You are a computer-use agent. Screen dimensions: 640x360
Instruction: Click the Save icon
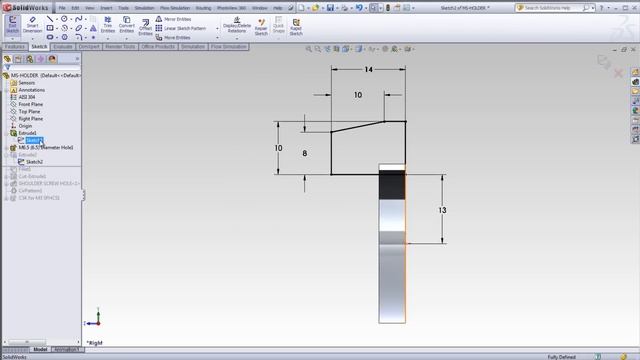(330, 8)
